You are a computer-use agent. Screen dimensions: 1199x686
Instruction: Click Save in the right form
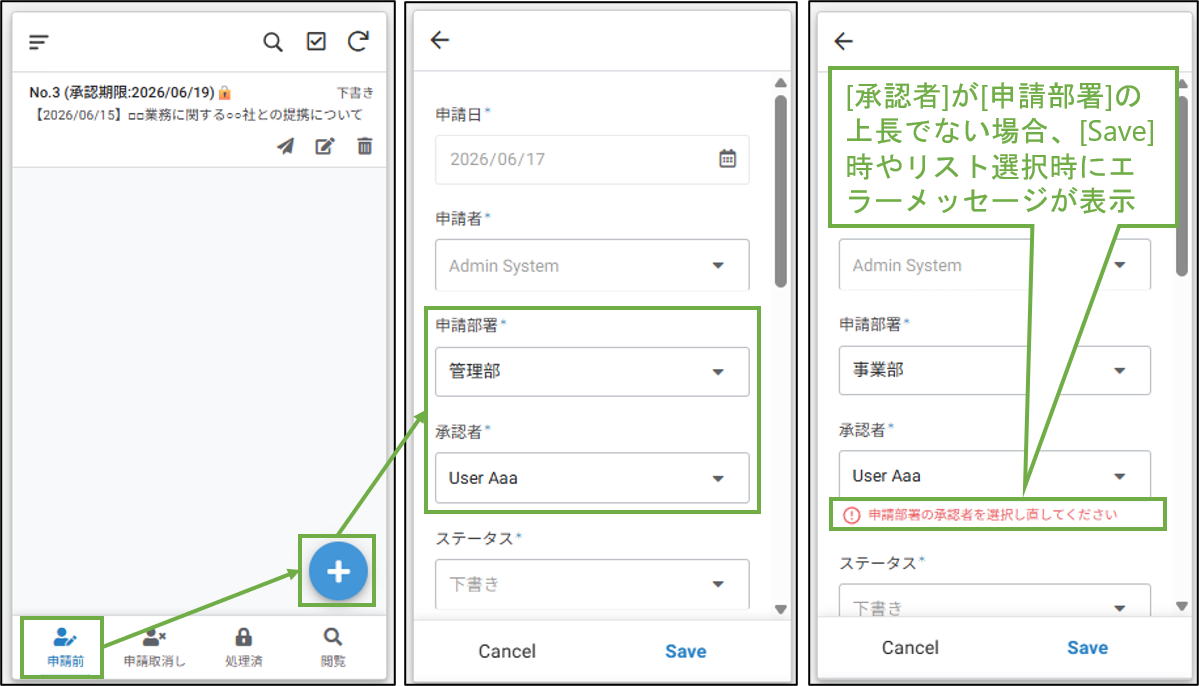(x=1087, y=648)
